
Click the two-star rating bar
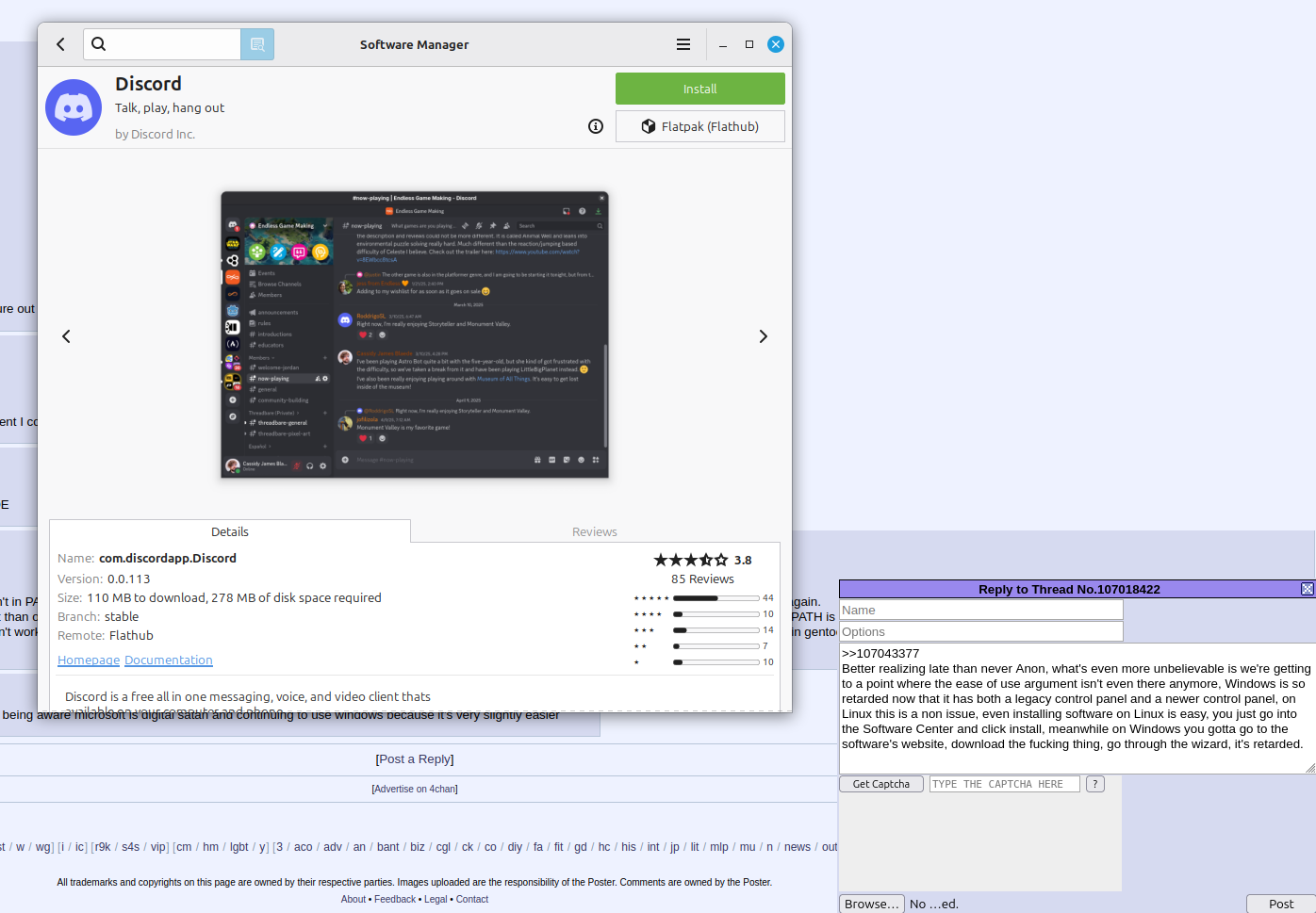pos(716,646)
